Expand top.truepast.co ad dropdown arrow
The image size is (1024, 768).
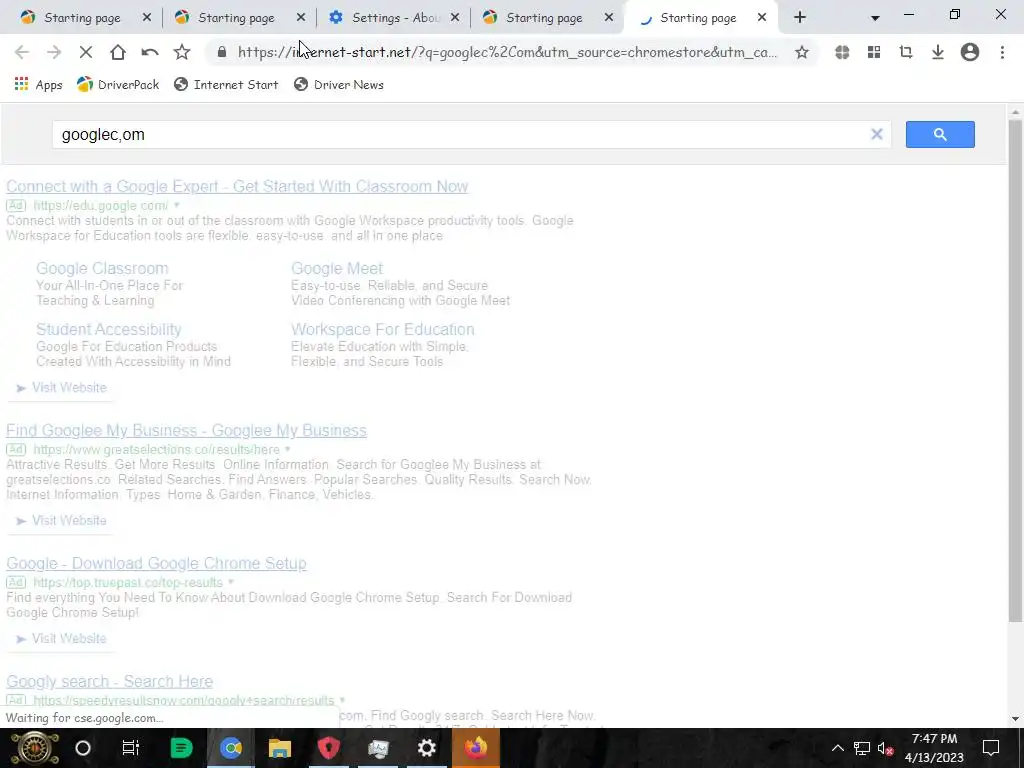tap(231, 582)
